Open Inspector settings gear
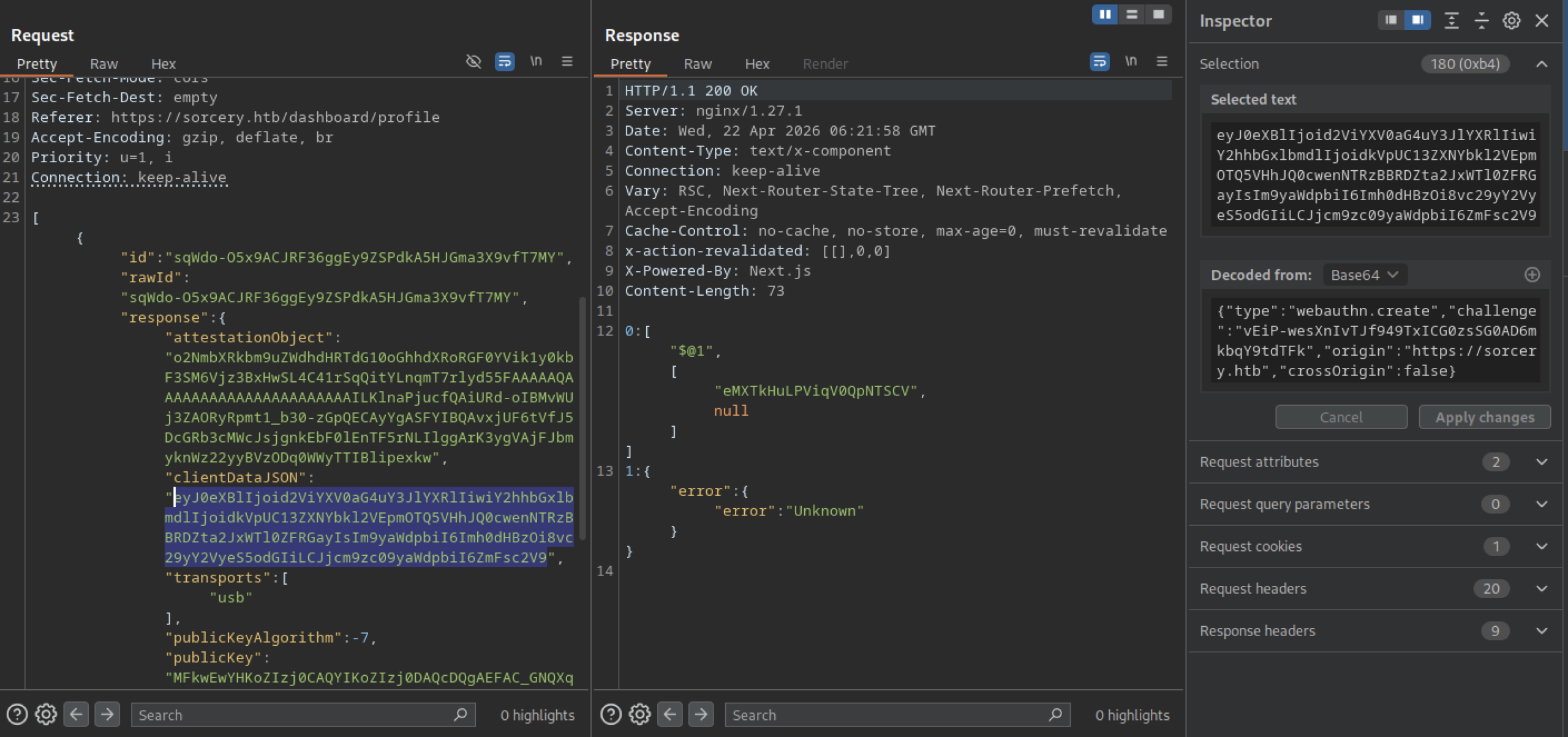 1511,21
